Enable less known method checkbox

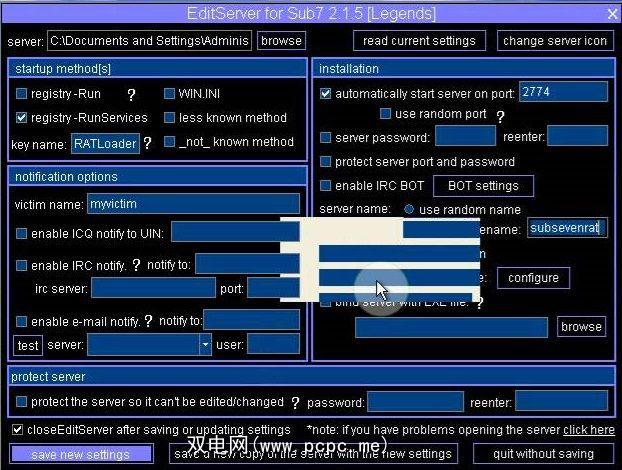click(169, 117)
